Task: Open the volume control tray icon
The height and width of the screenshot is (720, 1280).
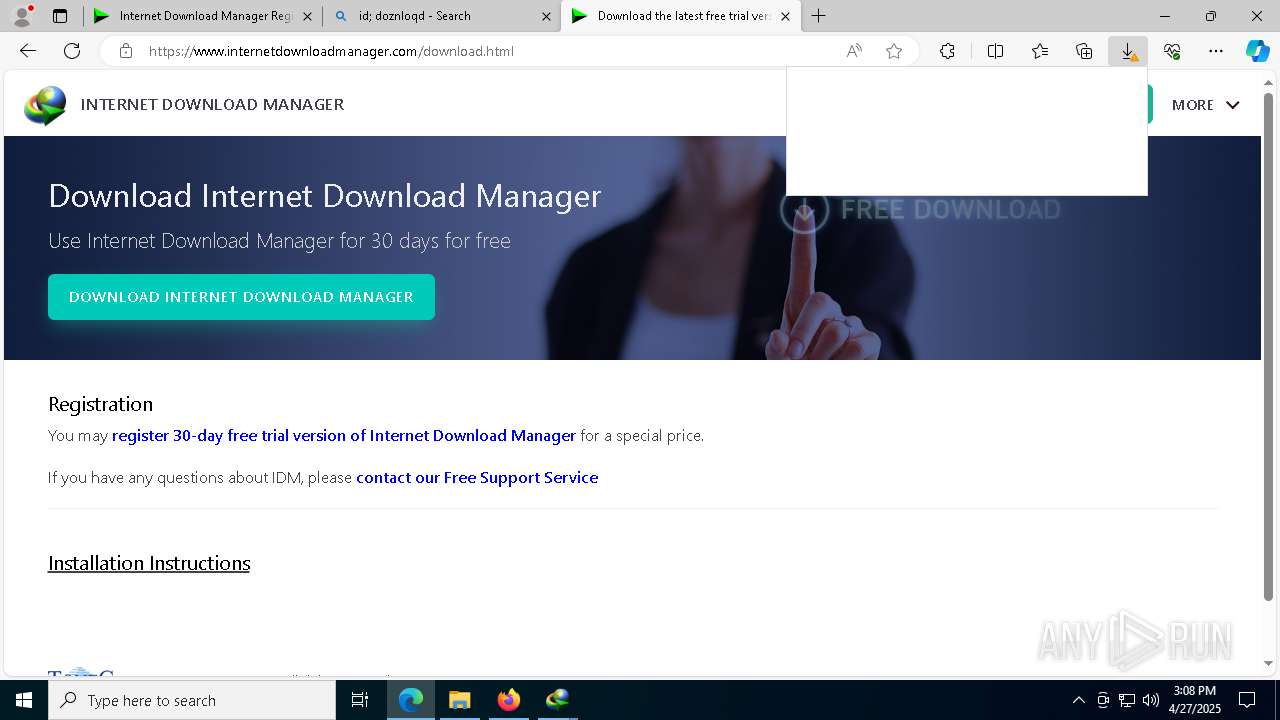Action: pyautogui.click(x=1151, y=700)
